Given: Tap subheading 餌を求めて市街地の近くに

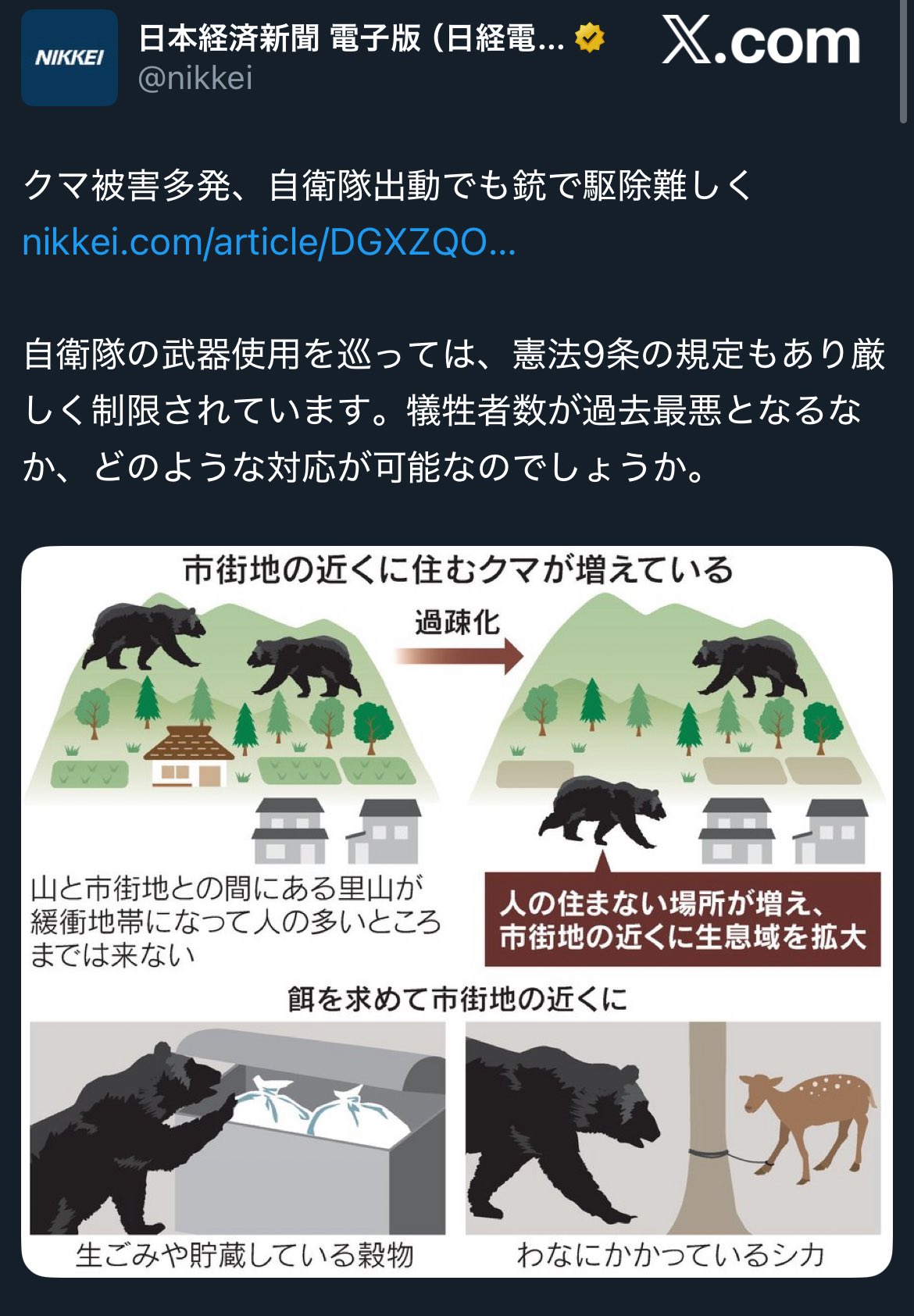Looking at the screenshot, I should pos(458,999).
